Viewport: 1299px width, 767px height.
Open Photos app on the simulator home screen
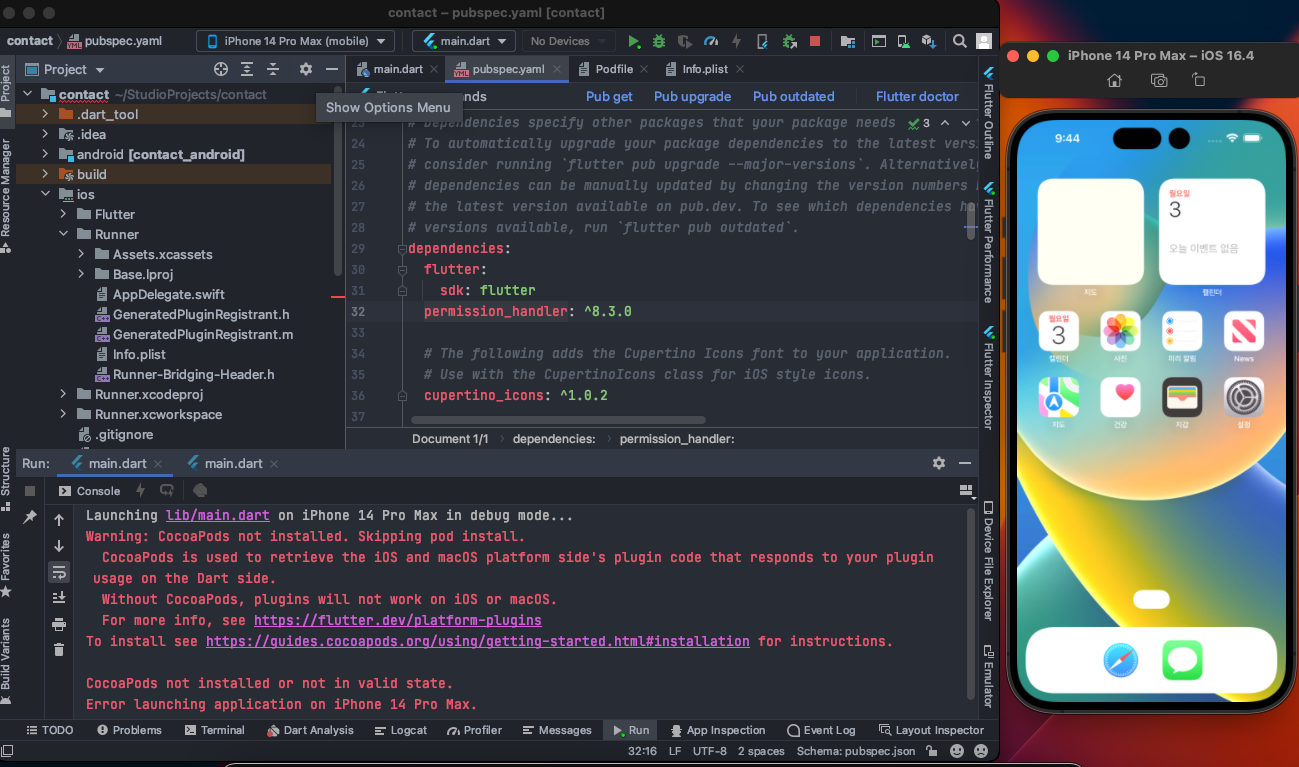click(1120, 331)
